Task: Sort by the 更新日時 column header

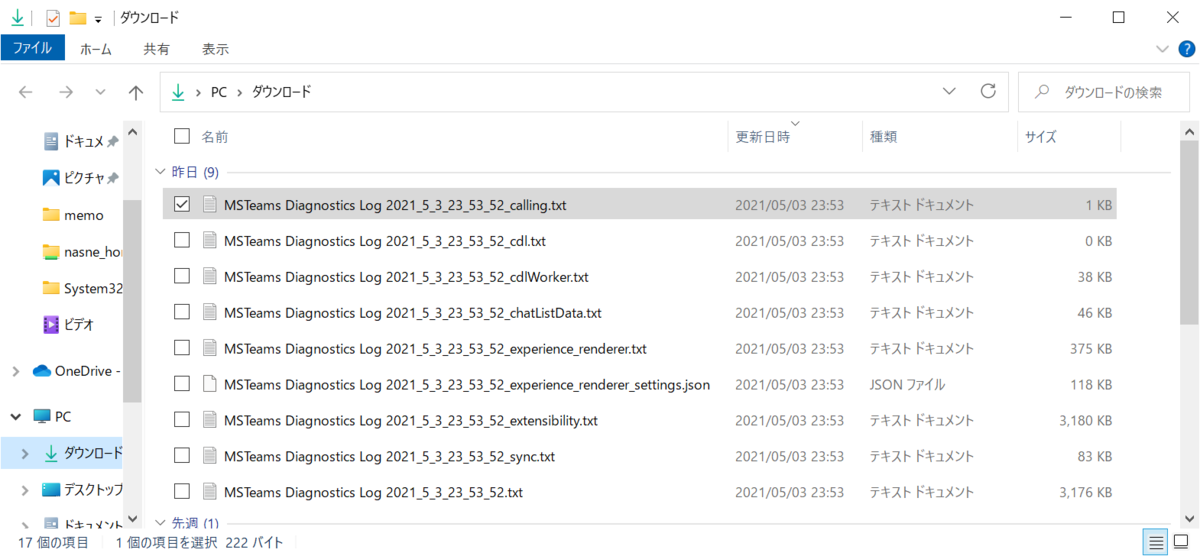Action: tap(763, 137)
